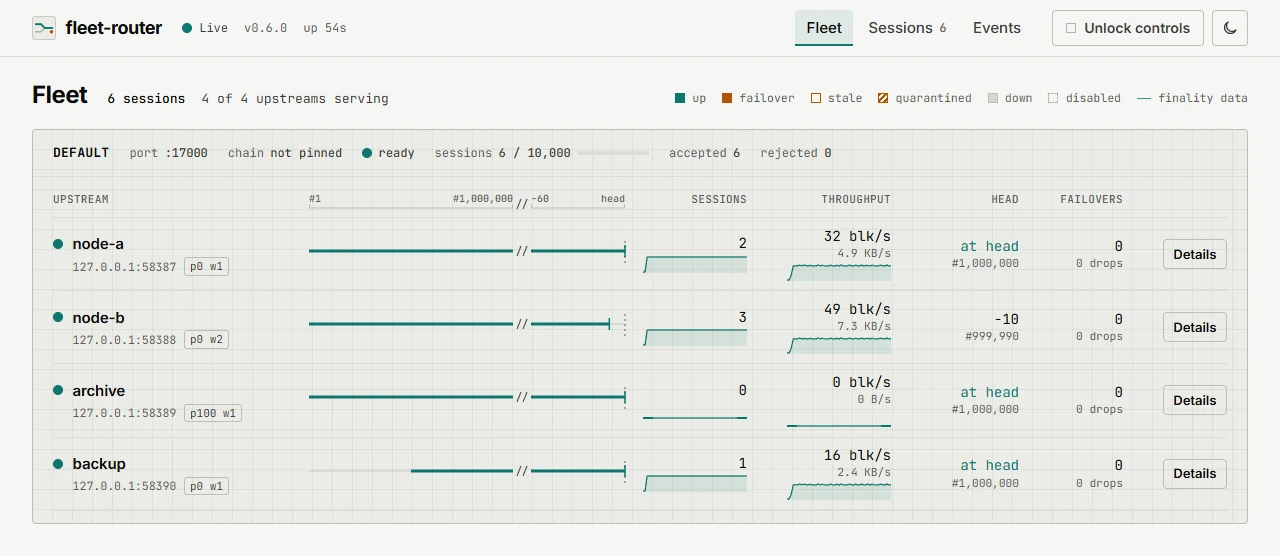Screen dimensions: 1280x556
Task: Click '49 blk/s' throughput value
Action: pyautogui.click(x=857, y=309)
